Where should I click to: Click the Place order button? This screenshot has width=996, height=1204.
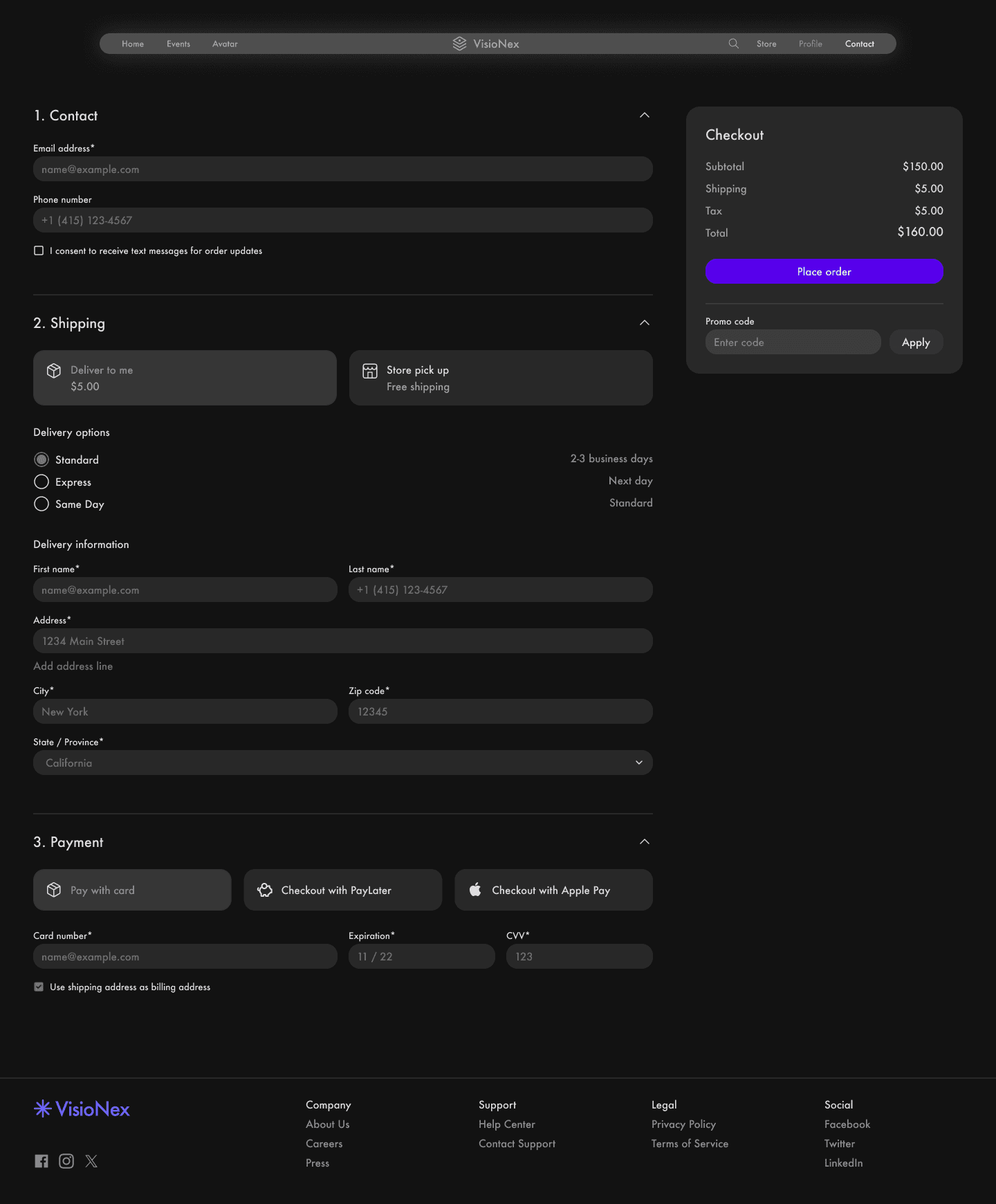point(824,271)
